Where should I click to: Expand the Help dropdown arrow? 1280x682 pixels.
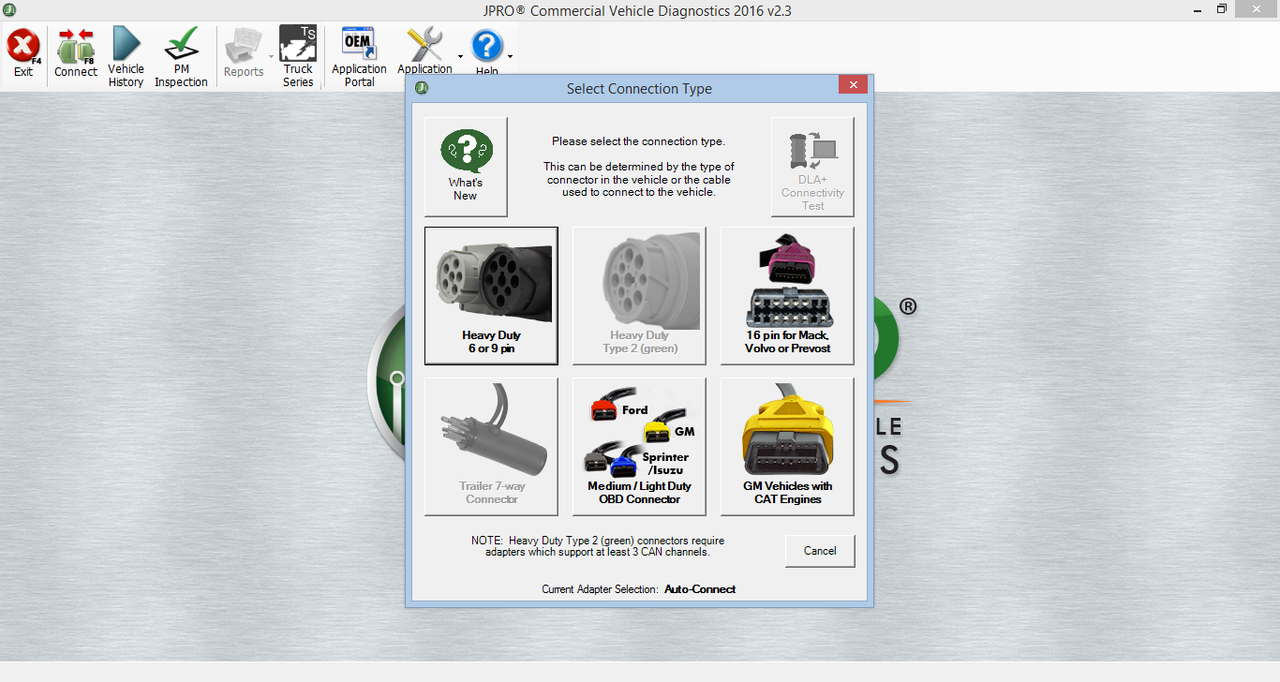[510, 57]
